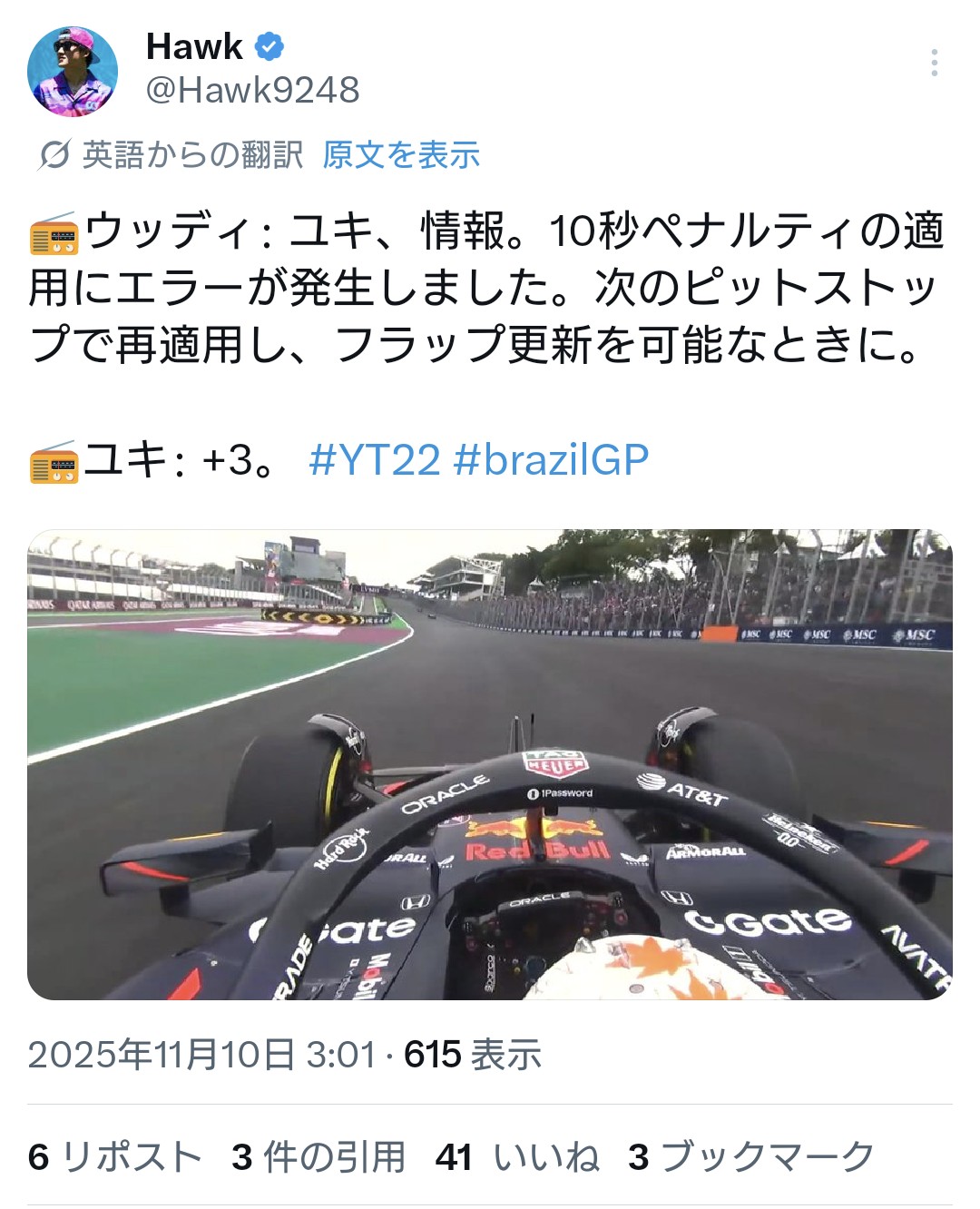Click the 2025年11月10日 3:01 timestamp
The image size is (980, 1209).
[201, 1055]
